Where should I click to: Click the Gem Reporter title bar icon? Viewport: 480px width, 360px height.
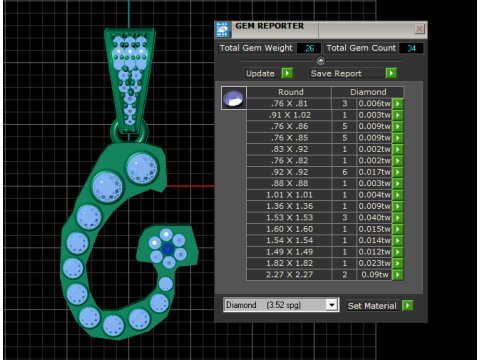tap(222, 30)
